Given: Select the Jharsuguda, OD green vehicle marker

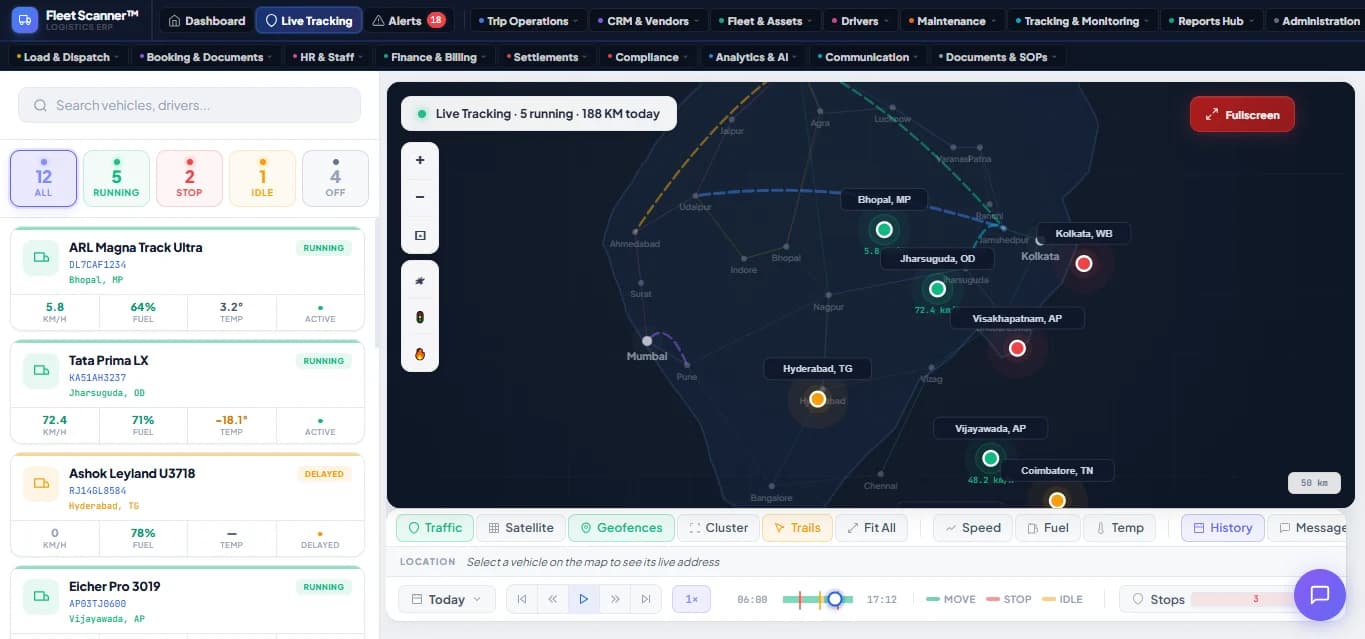Looking at the screenshot, I should click(x=937, y=289).
